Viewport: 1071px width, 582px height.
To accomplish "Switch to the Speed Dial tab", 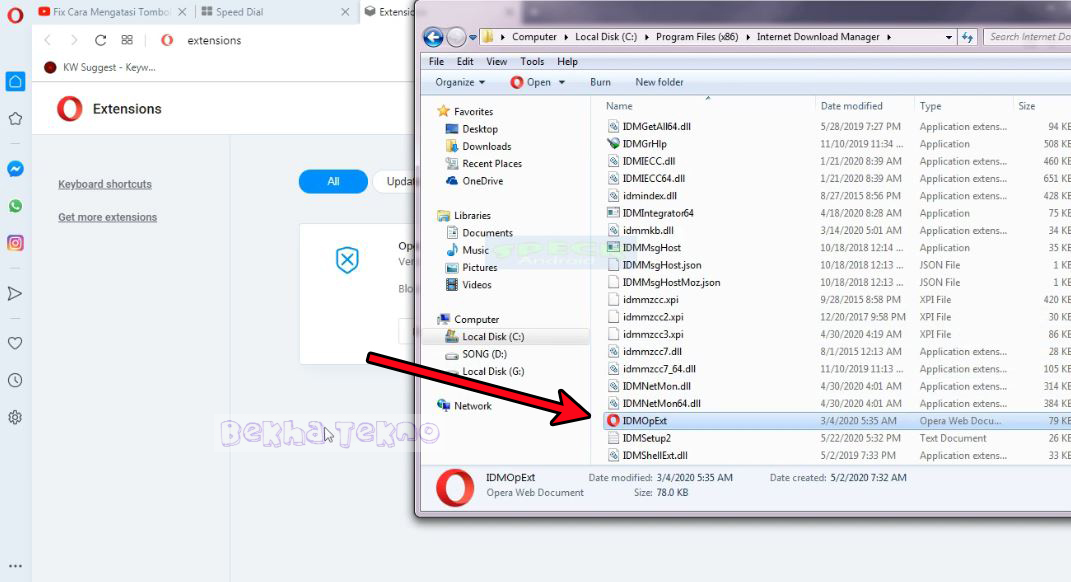I will point(273,12).
